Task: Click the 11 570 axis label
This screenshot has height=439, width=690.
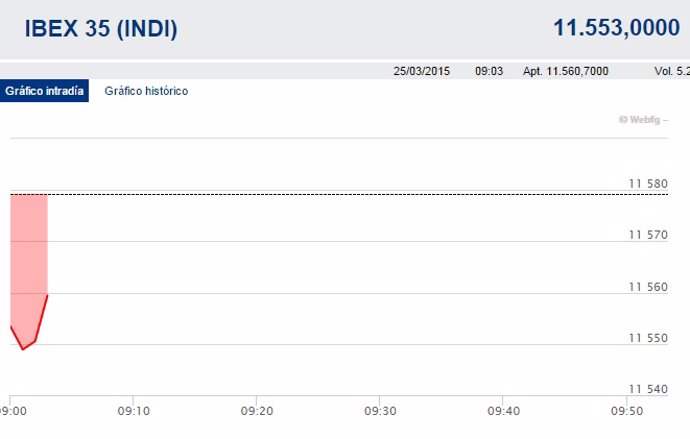Action: 648,235
